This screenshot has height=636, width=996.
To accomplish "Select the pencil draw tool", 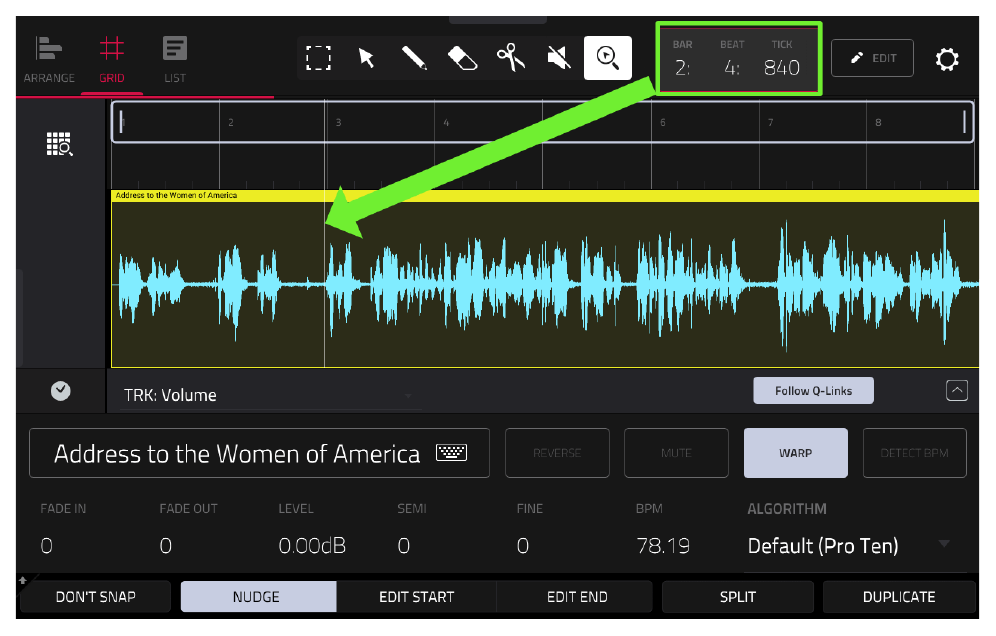I will tap(414, 58).
